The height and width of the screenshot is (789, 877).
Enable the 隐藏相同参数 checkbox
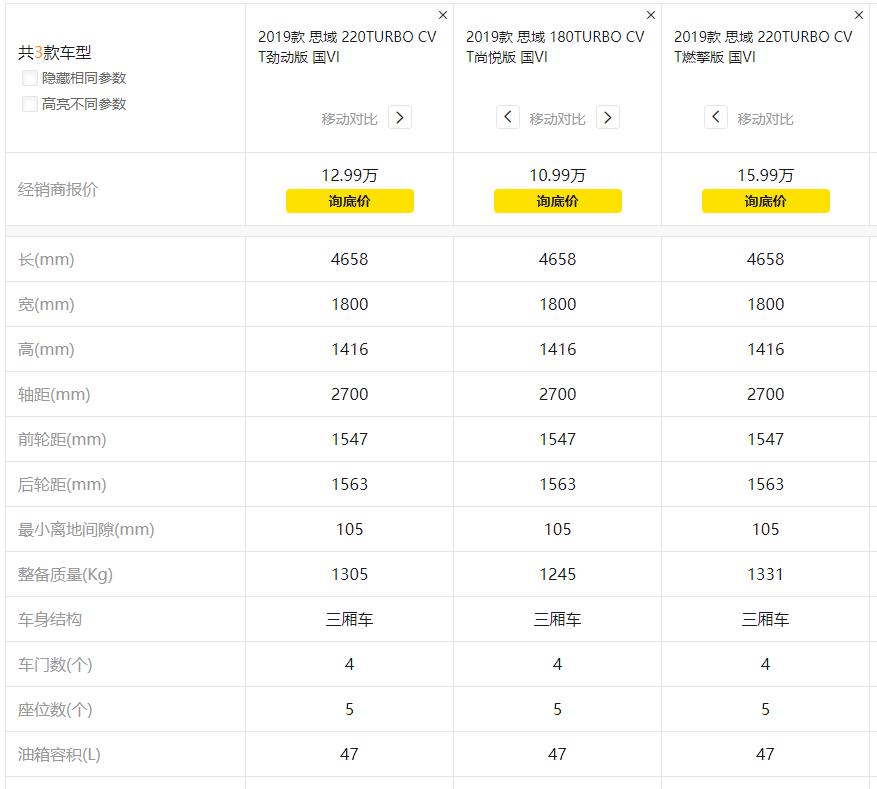click(30, 78)
